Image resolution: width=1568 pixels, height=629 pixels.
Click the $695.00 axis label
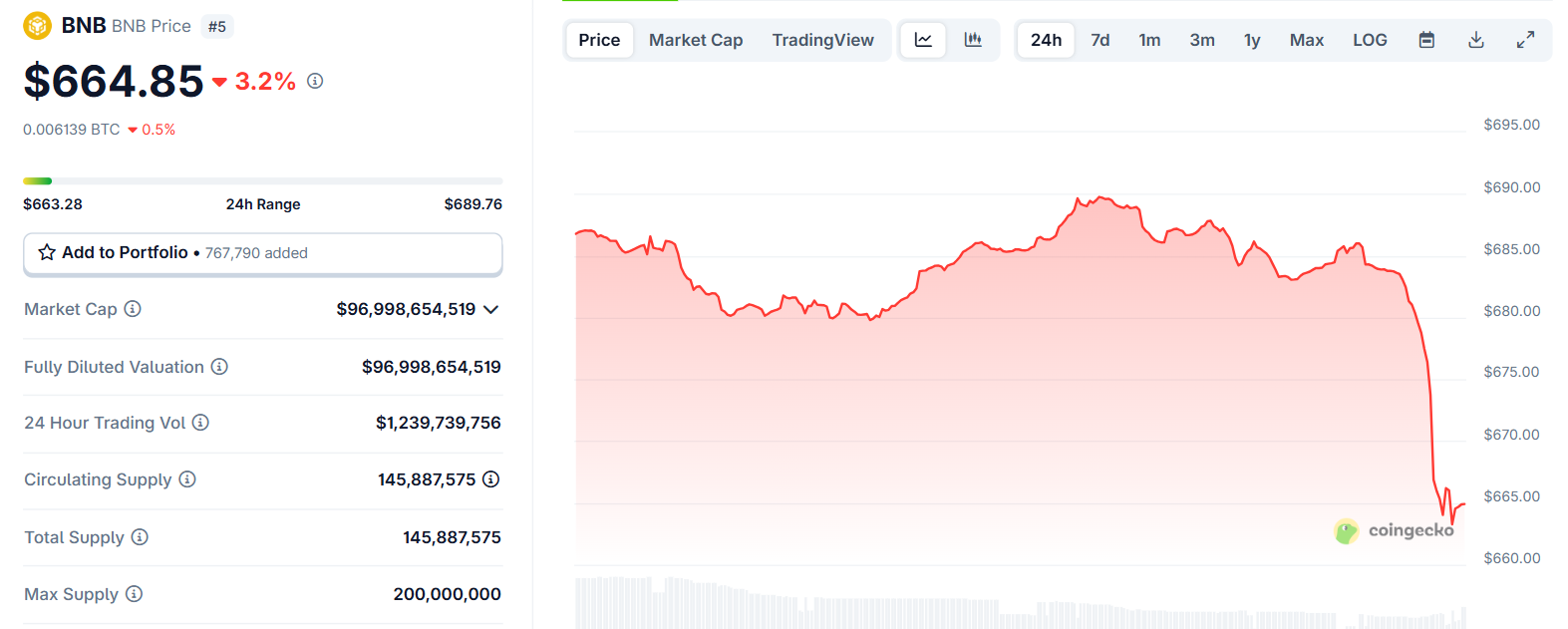point(1511,125)
